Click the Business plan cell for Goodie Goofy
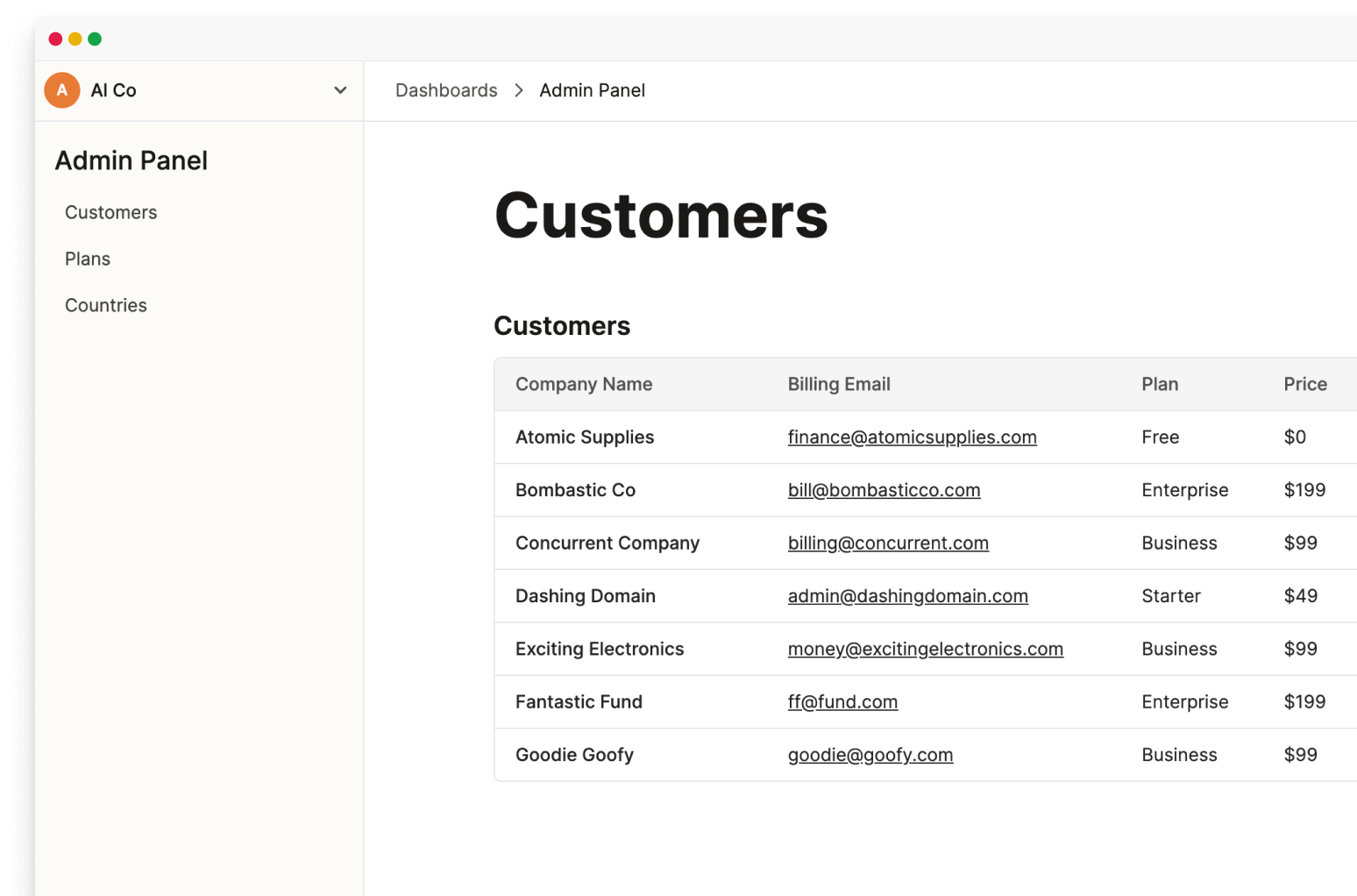Image resolution: width=1357 pixels, height=896 pixels. click(1179, 755)
